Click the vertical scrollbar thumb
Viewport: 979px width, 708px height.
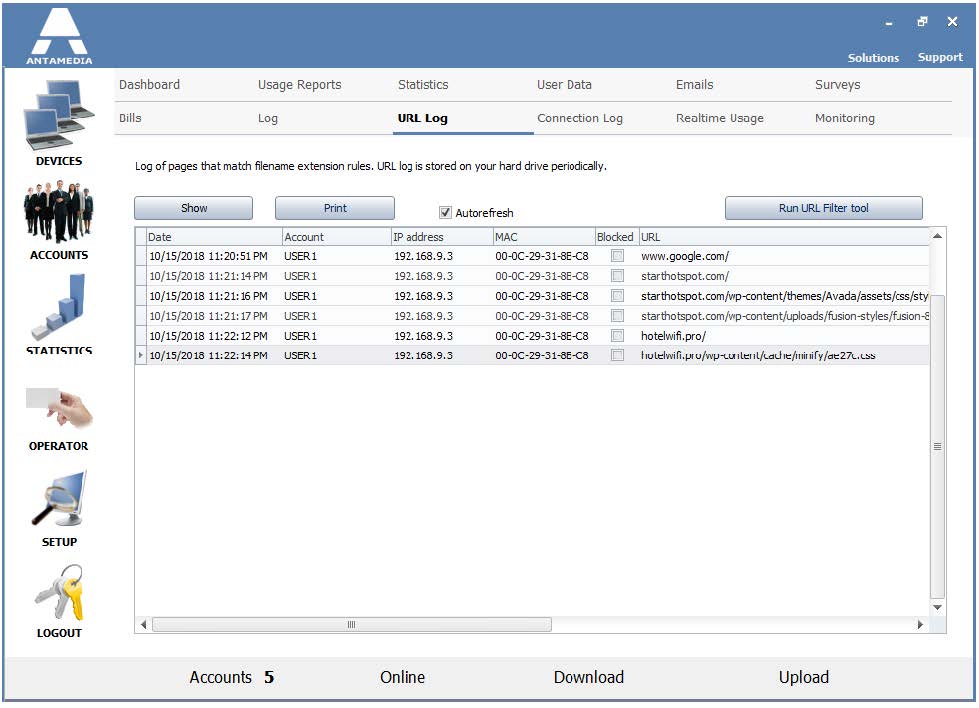click(937, 446)
